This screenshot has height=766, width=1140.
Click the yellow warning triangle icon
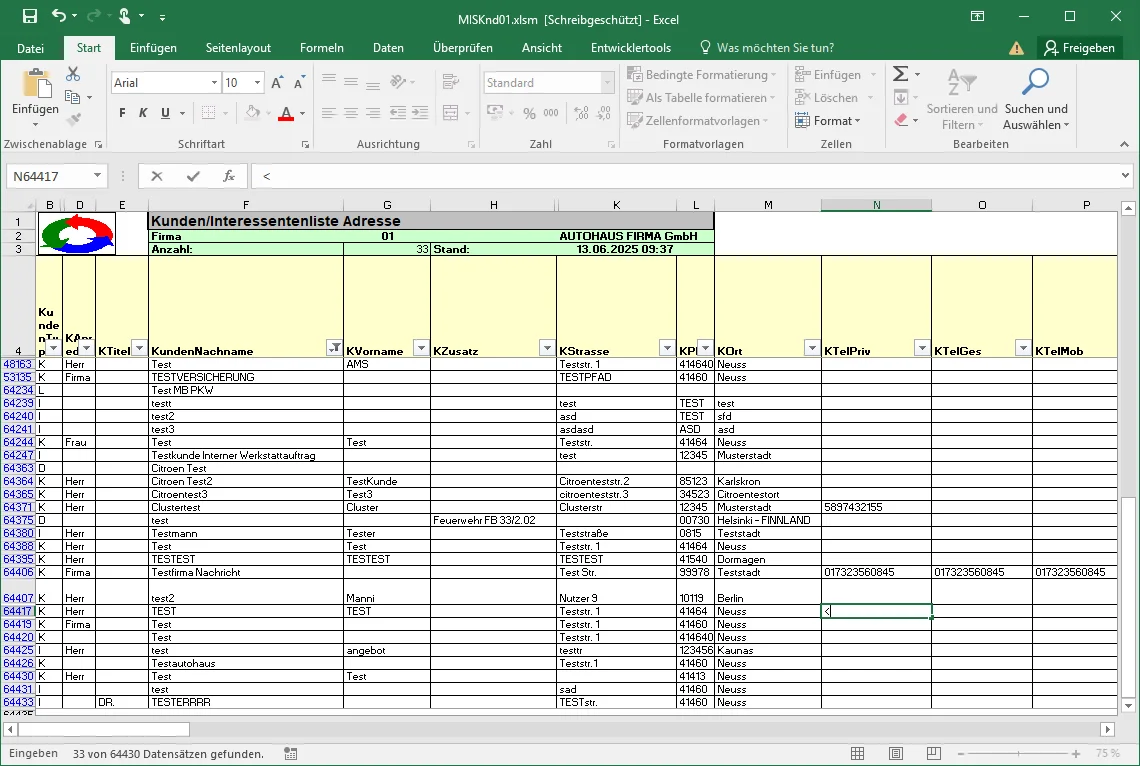click(1016, 48)
